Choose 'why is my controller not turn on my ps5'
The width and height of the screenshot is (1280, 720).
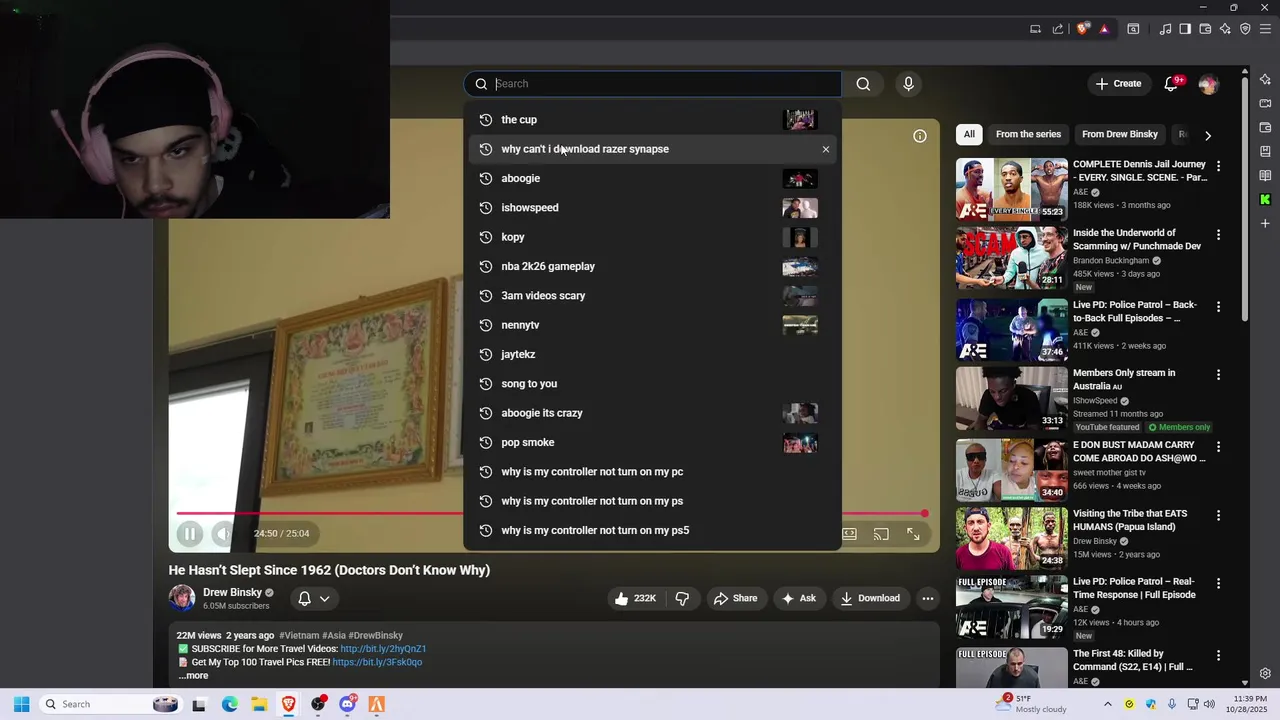click(654, 530)
